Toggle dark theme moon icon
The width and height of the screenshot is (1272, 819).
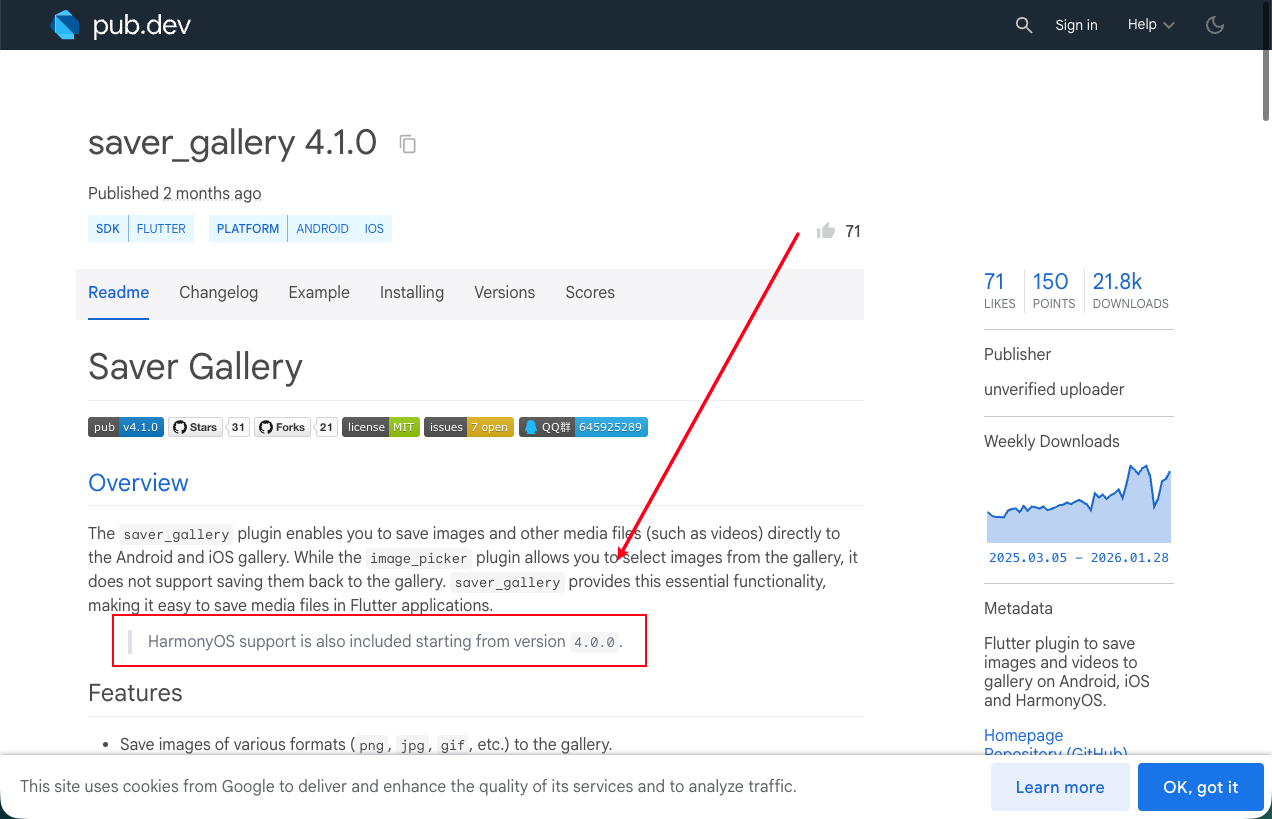tap(1215, 25)
